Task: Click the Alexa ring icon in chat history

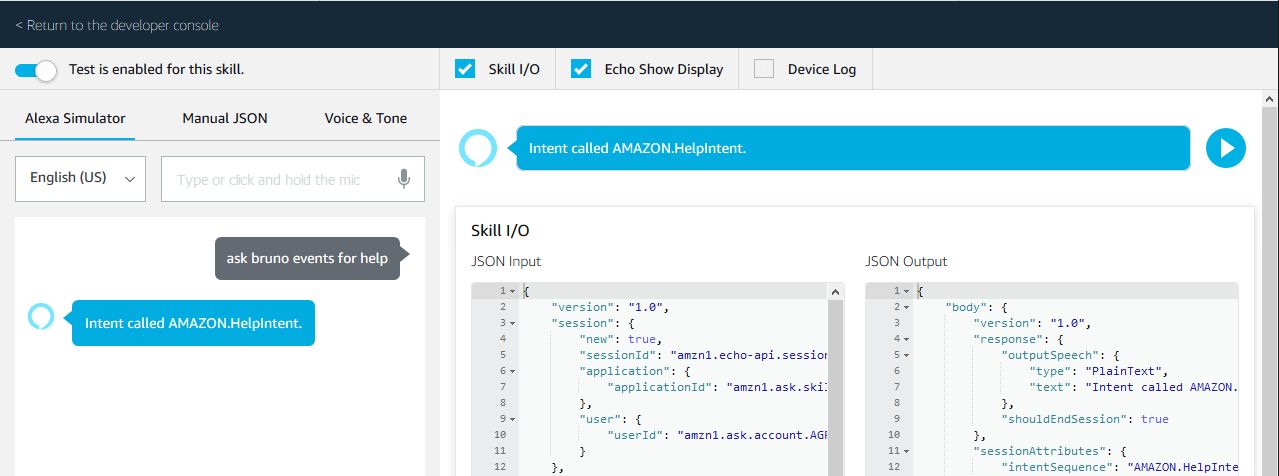Action: (x=41, y=317)
